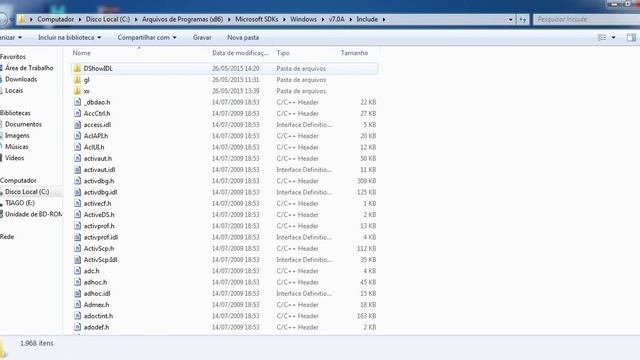The height and width of the screenshot is (360, 640).
Task: Open Incluir na biblioteca menu
Action: (69, 38)
